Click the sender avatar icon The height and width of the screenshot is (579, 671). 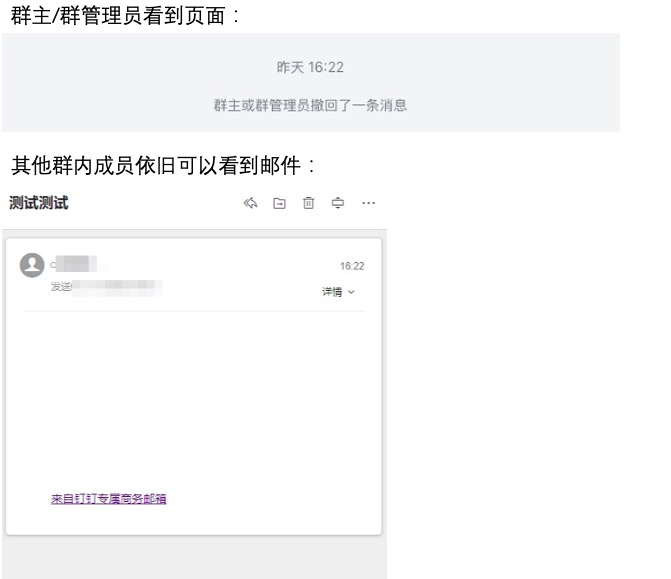tap(32, 265)
